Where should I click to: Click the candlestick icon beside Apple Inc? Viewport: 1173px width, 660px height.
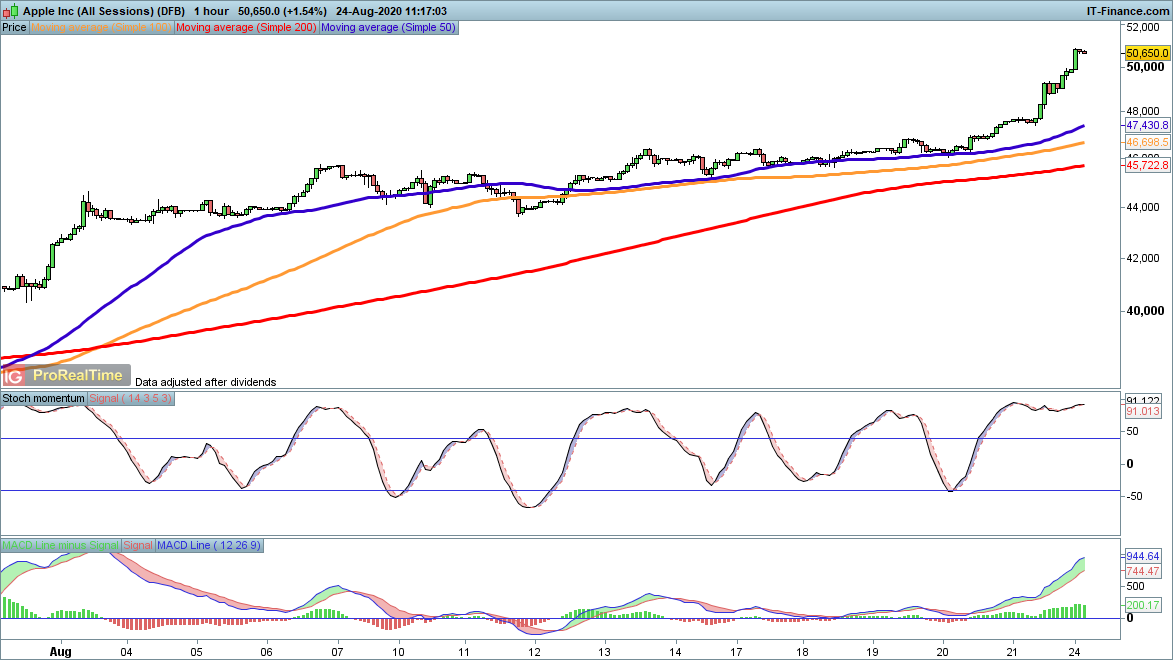coord(9,9)
